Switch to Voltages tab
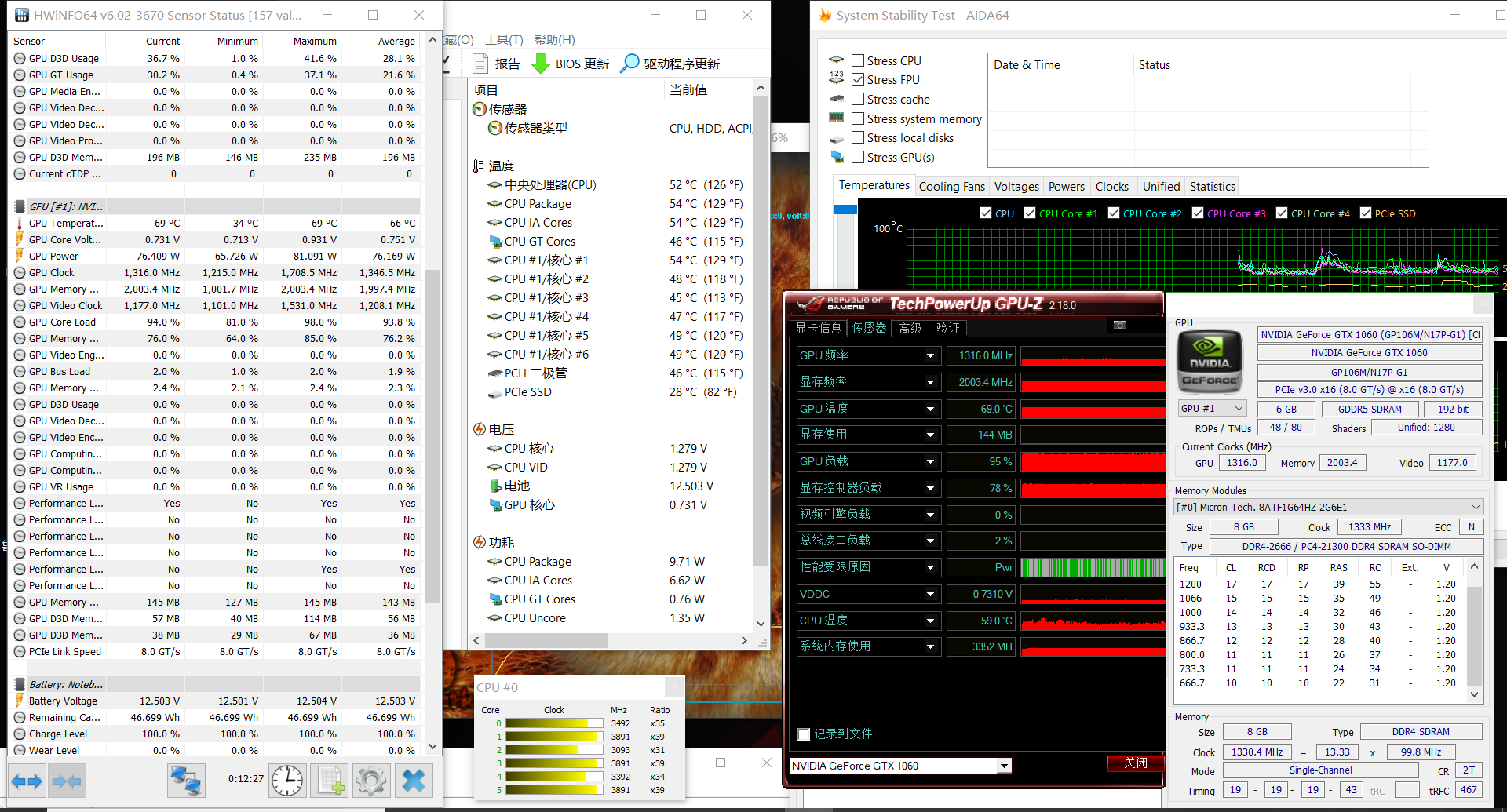1507x812 pixels. click(1016, 186)
